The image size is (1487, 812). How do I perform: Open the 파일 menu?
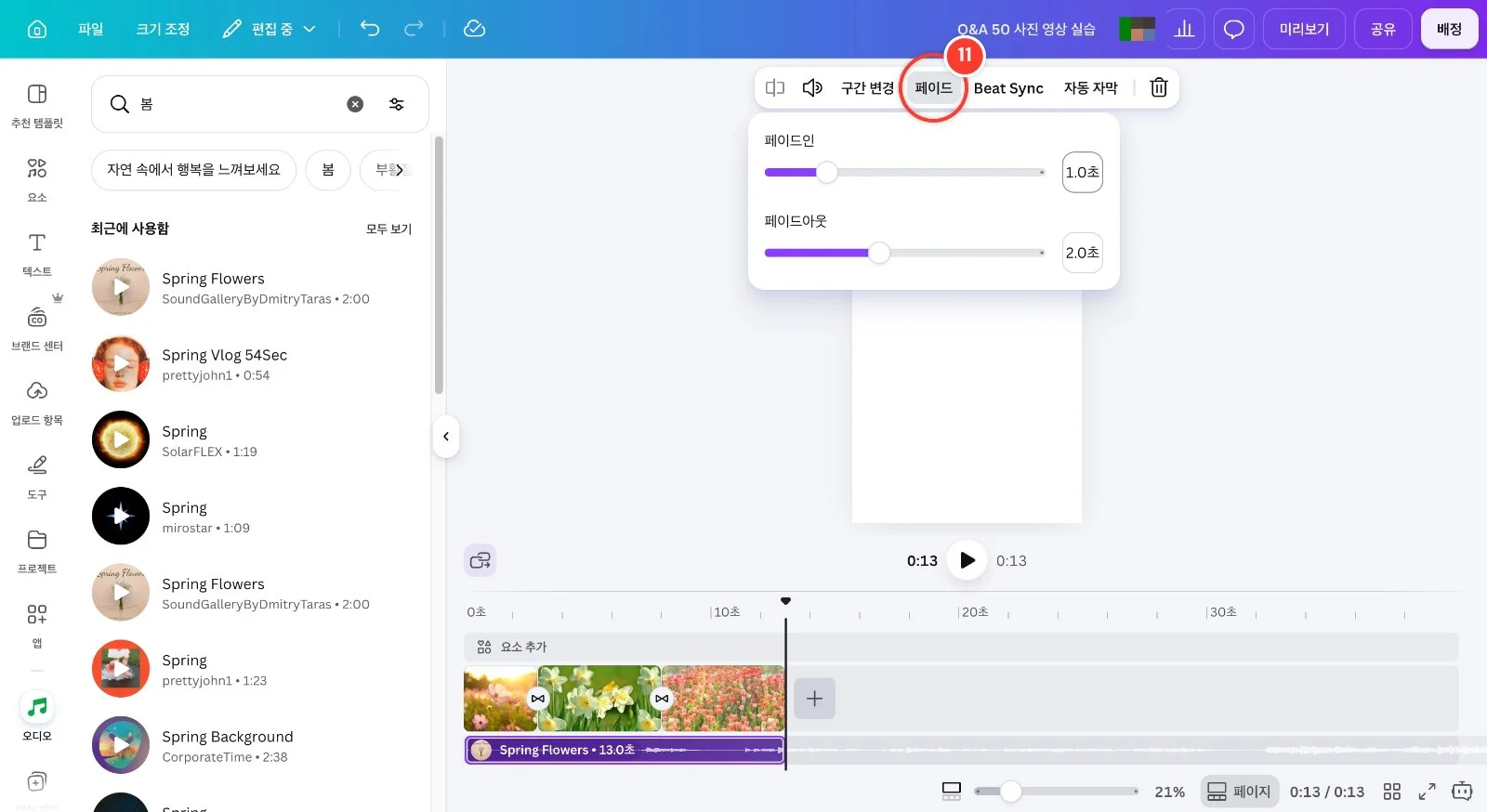(x=90, y=29)
